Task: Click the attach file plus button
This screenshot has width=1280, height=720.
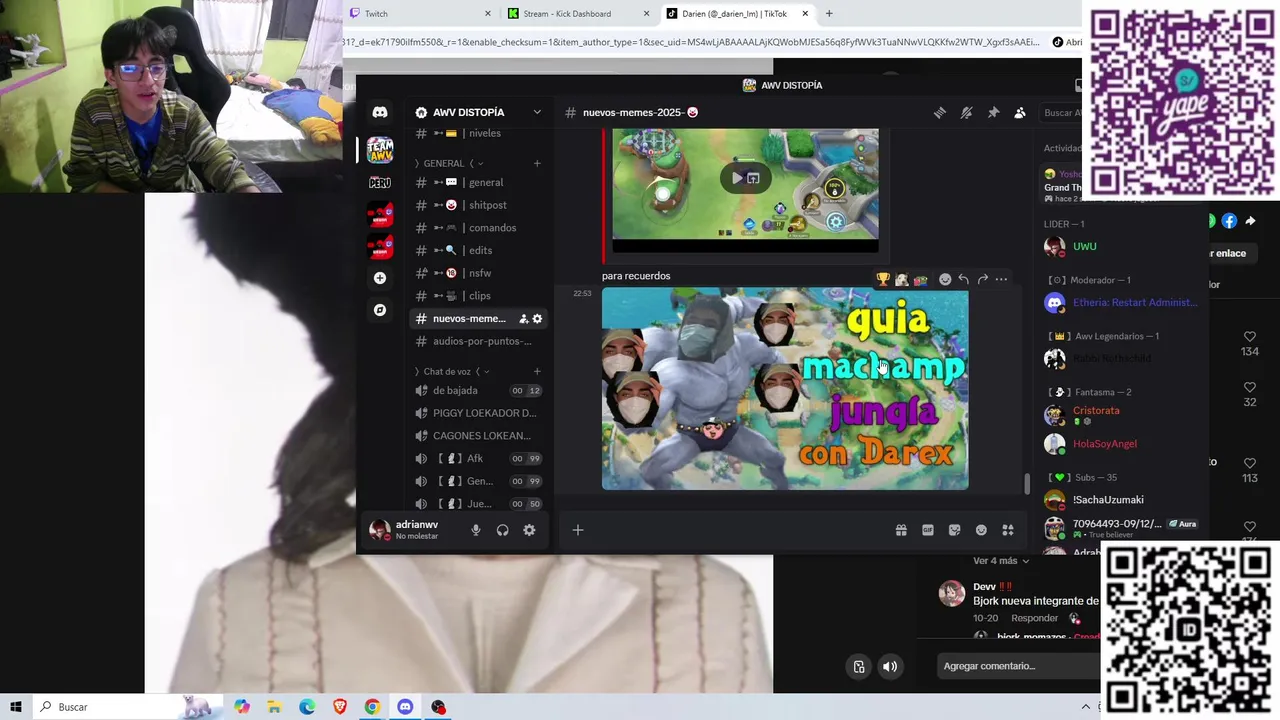Action: [578, 530]
